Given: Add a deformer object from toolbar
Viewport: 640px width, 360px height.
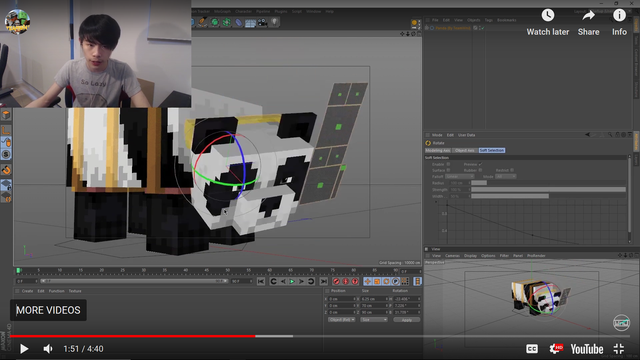Looking at the screenshot, I should tap(238, 22).
